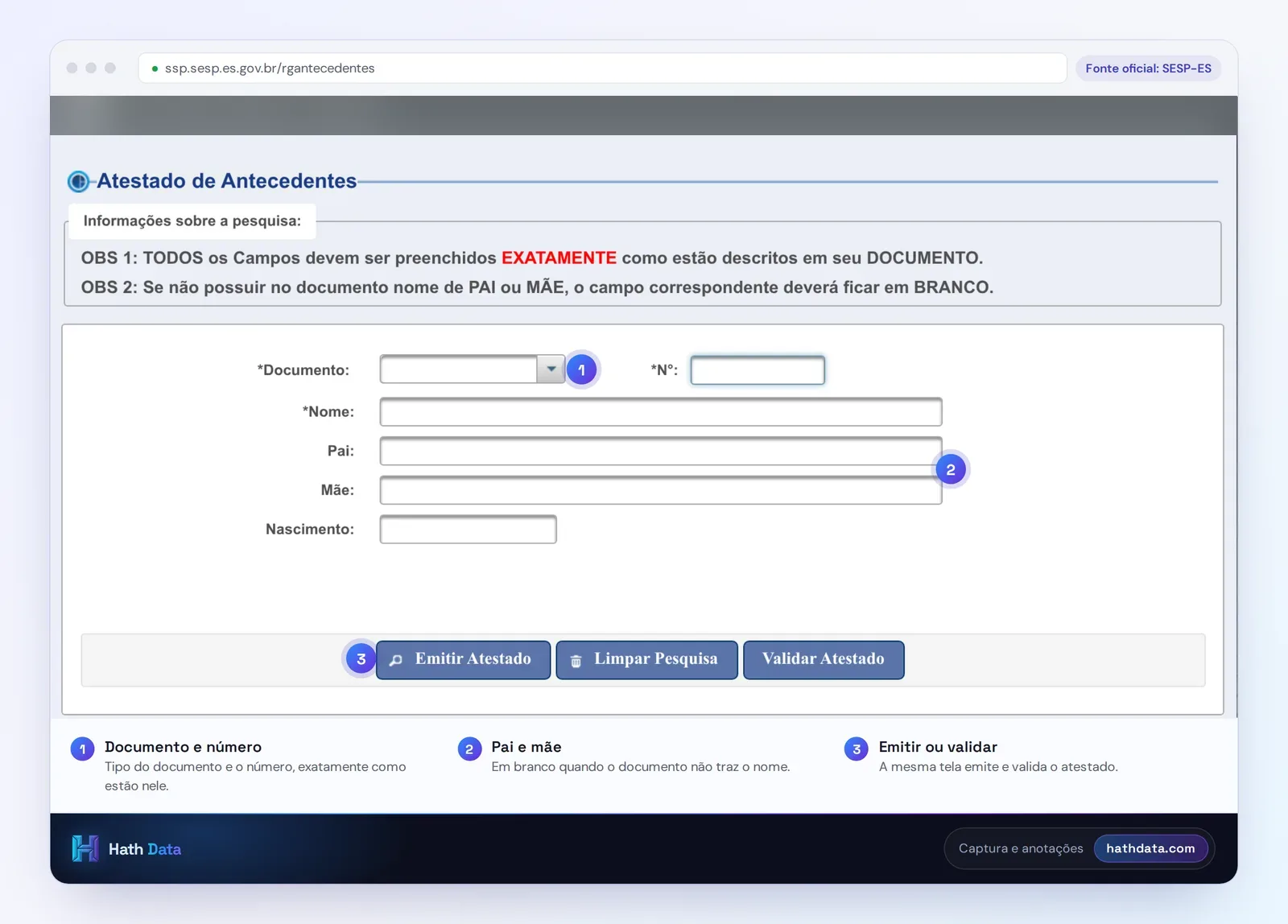
Task: Click the Atestado de Antecedentes heading
Action: (x=227, y=181)
